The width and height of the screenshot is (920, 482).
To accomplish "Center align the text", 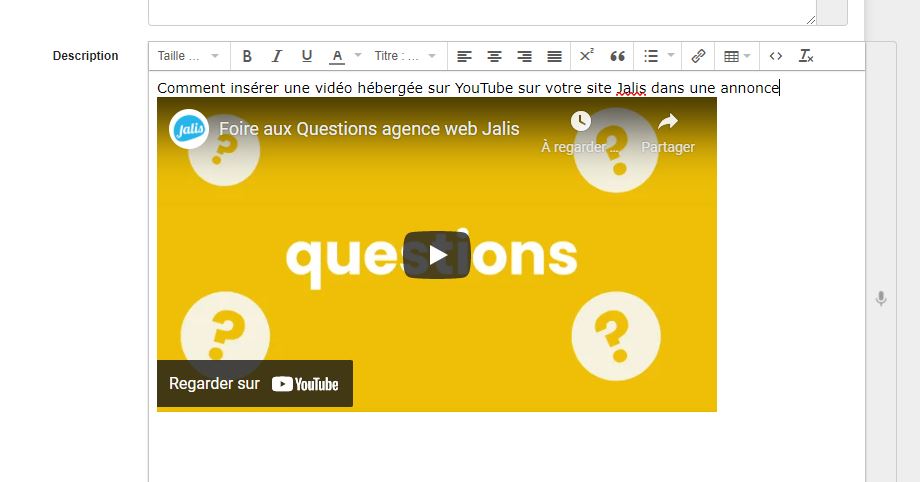I will click(x=494, y=56).
